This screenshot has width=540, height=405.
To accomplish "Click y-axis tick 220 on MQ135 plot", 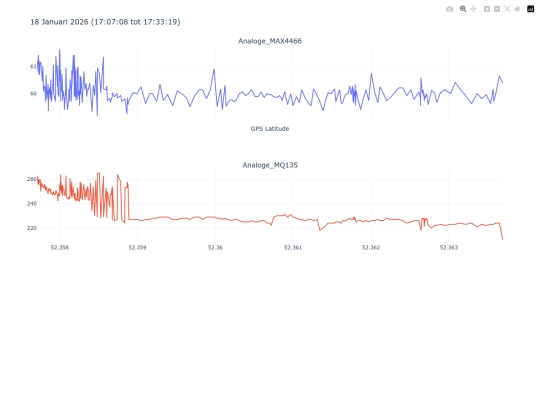I will (x=32, y=228).
